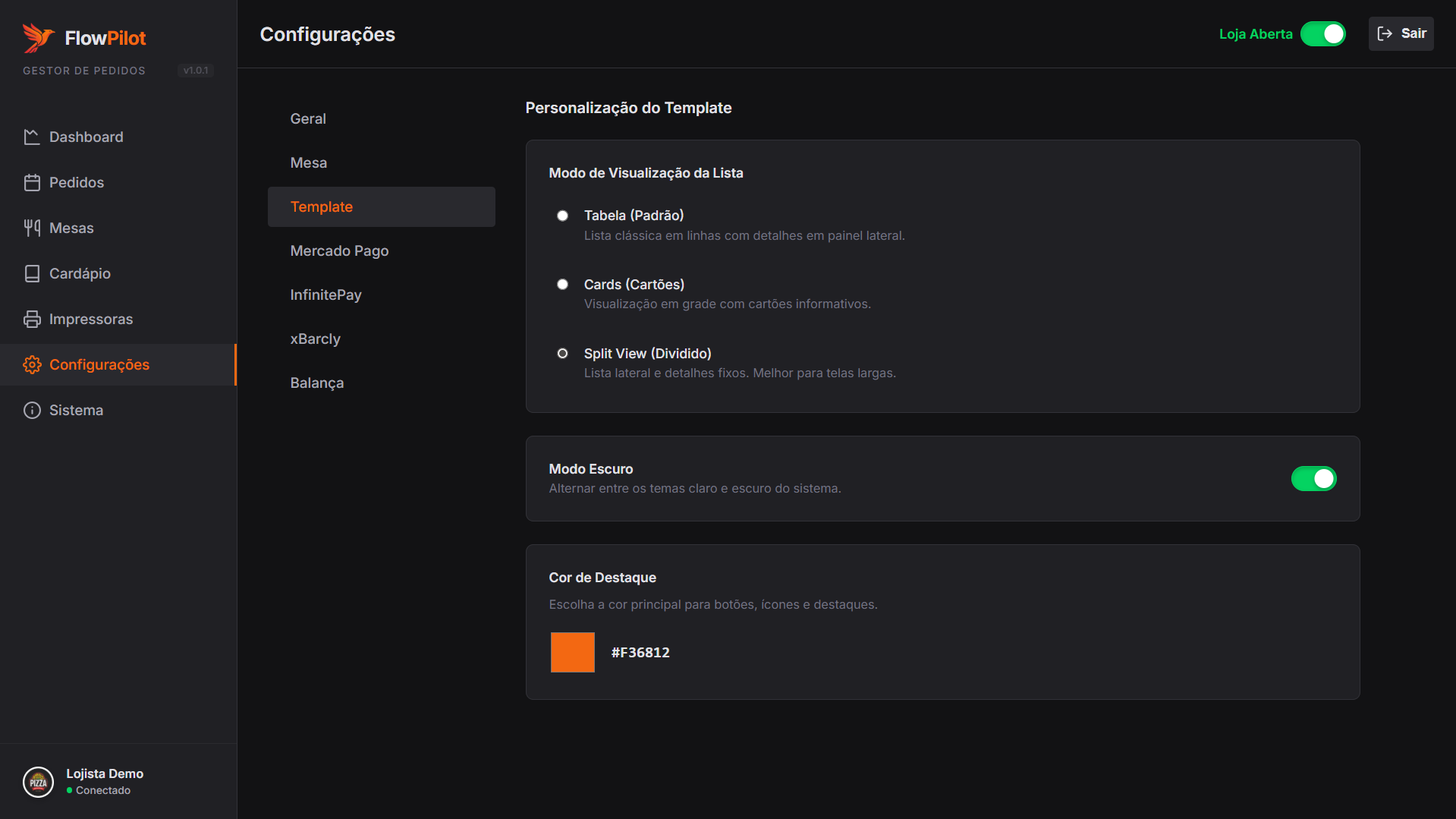Select the Split View (Dividido) radio button
This screenshot has height=819, width=1456.
(x=562, y=354)
